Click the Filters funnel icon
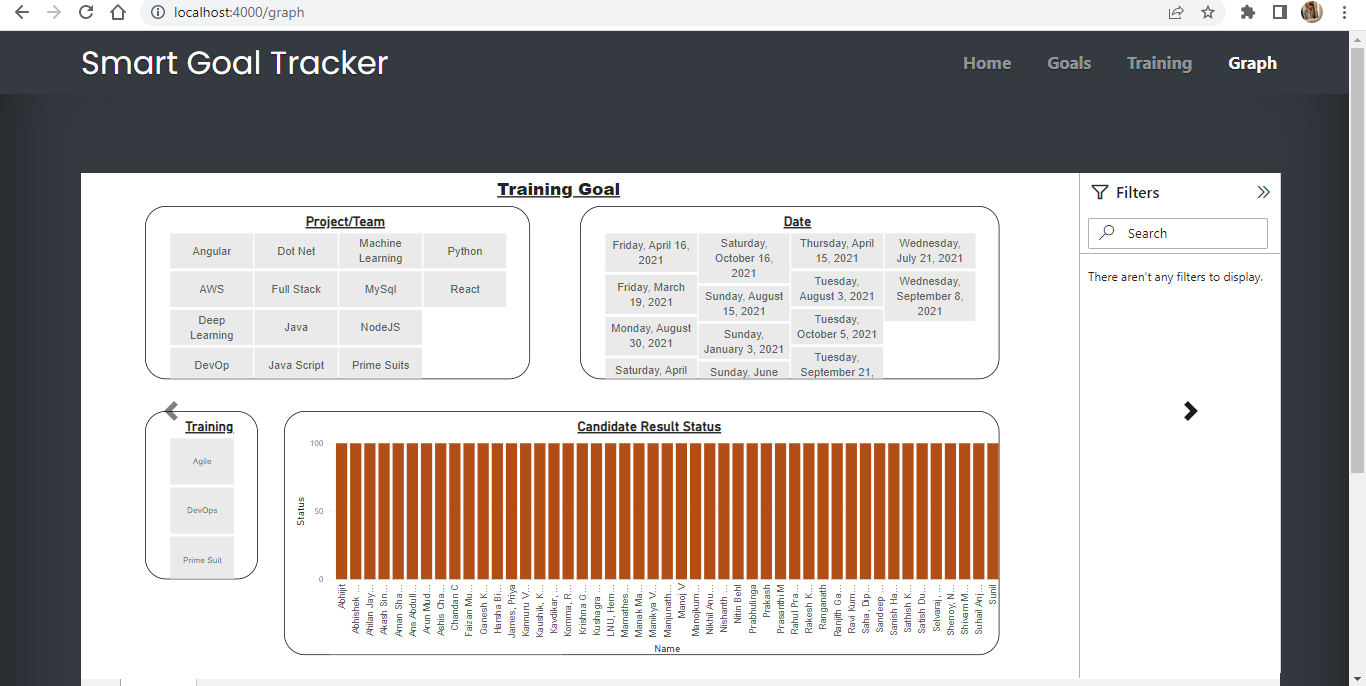Image resolution: width=1366 pixels, height=686 pixels. (x=1100, y=192)
